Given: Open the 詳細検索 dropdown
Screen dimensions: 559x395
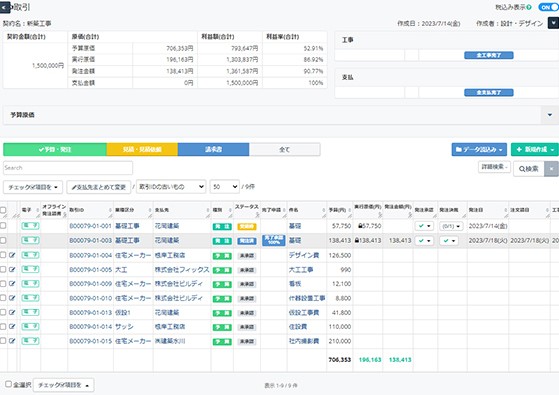Looking at the screenshot, I should pos(494,167).
